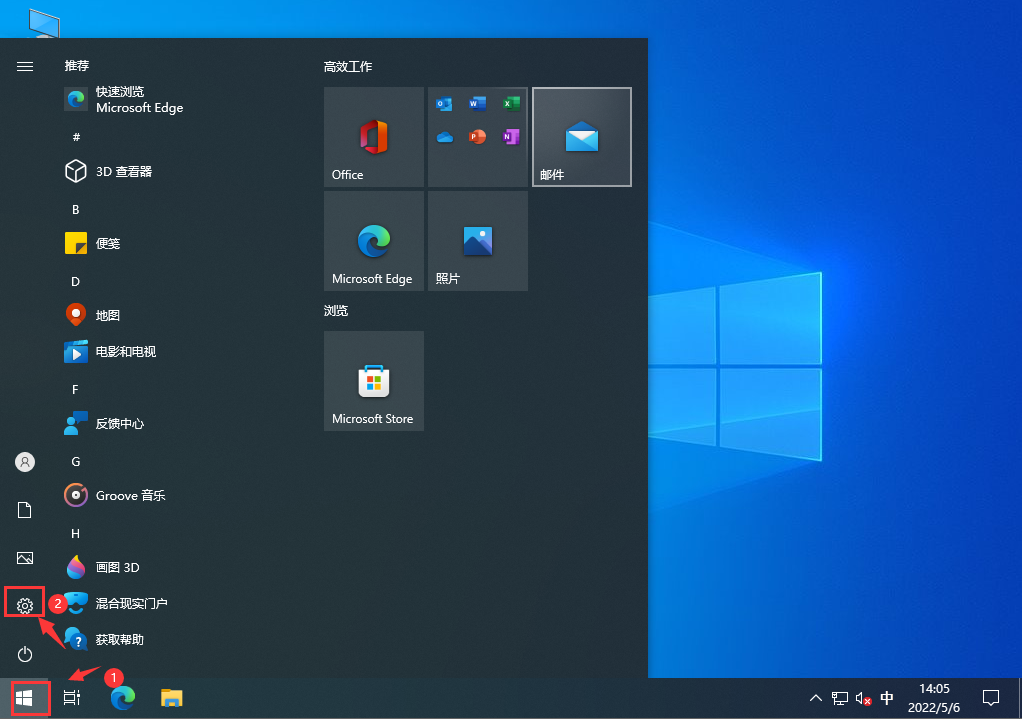Screen dimensions: 1022x719
Task: Click the Settings gear icon in Start sidebar
Action: (x=25, y=605)
